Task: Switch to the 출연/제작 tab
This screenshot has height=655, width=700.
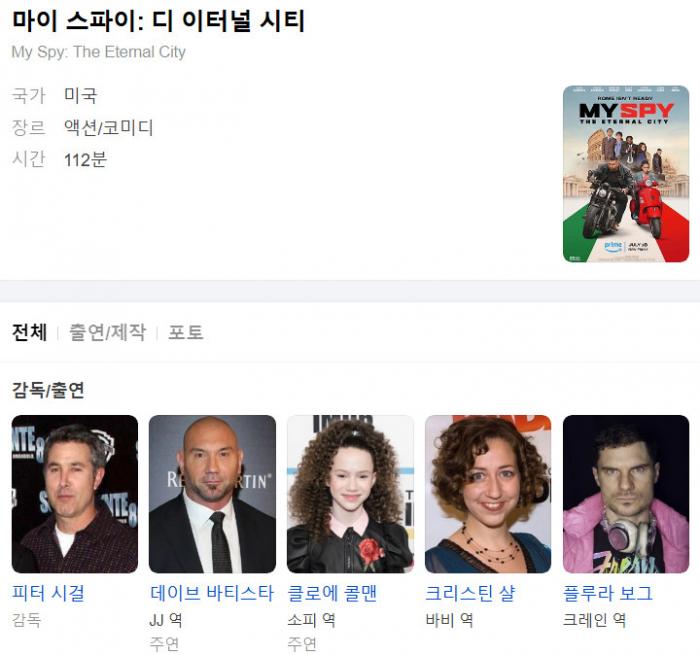Action: point(107,333)
